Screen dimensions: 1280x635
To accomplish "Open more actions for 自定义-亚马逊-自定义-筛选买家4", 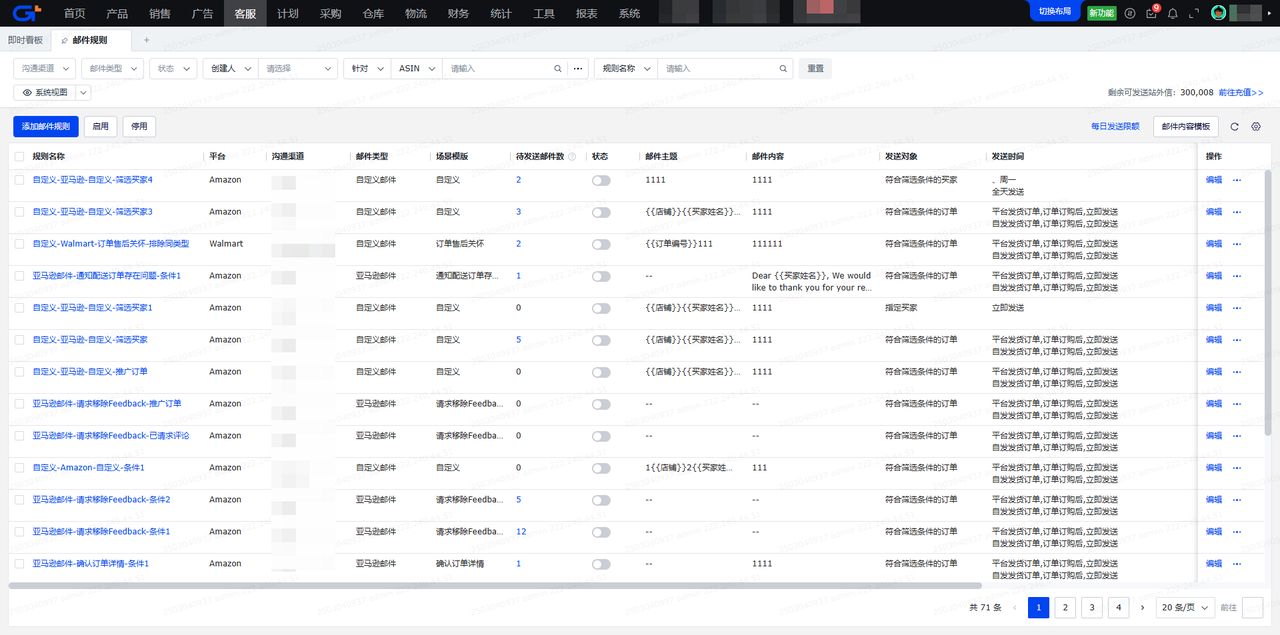I will pyautogui.click(x=1237, y=180).
